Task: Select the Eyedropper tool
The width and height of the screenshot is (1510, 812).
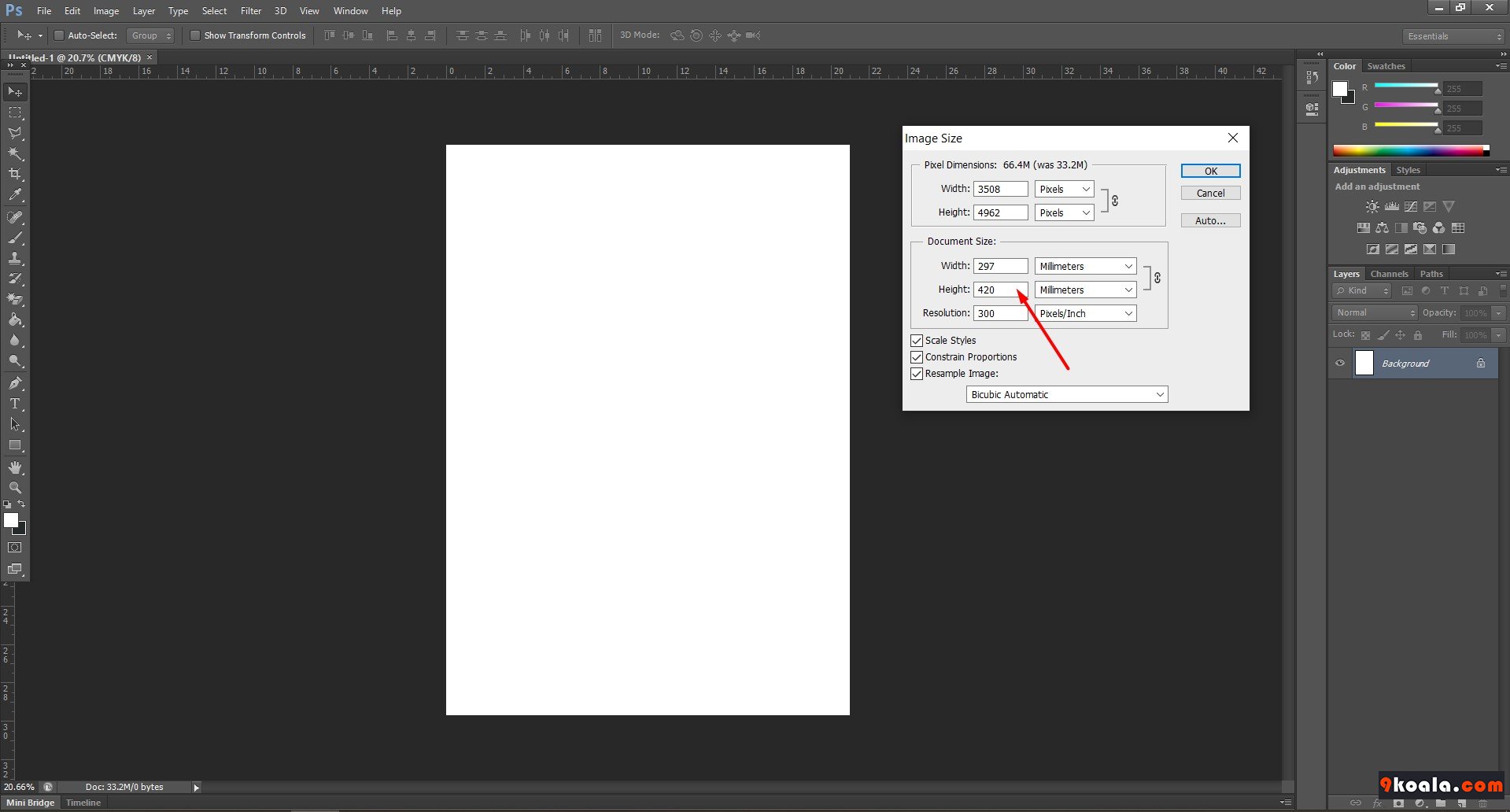Action: [15, 195]
